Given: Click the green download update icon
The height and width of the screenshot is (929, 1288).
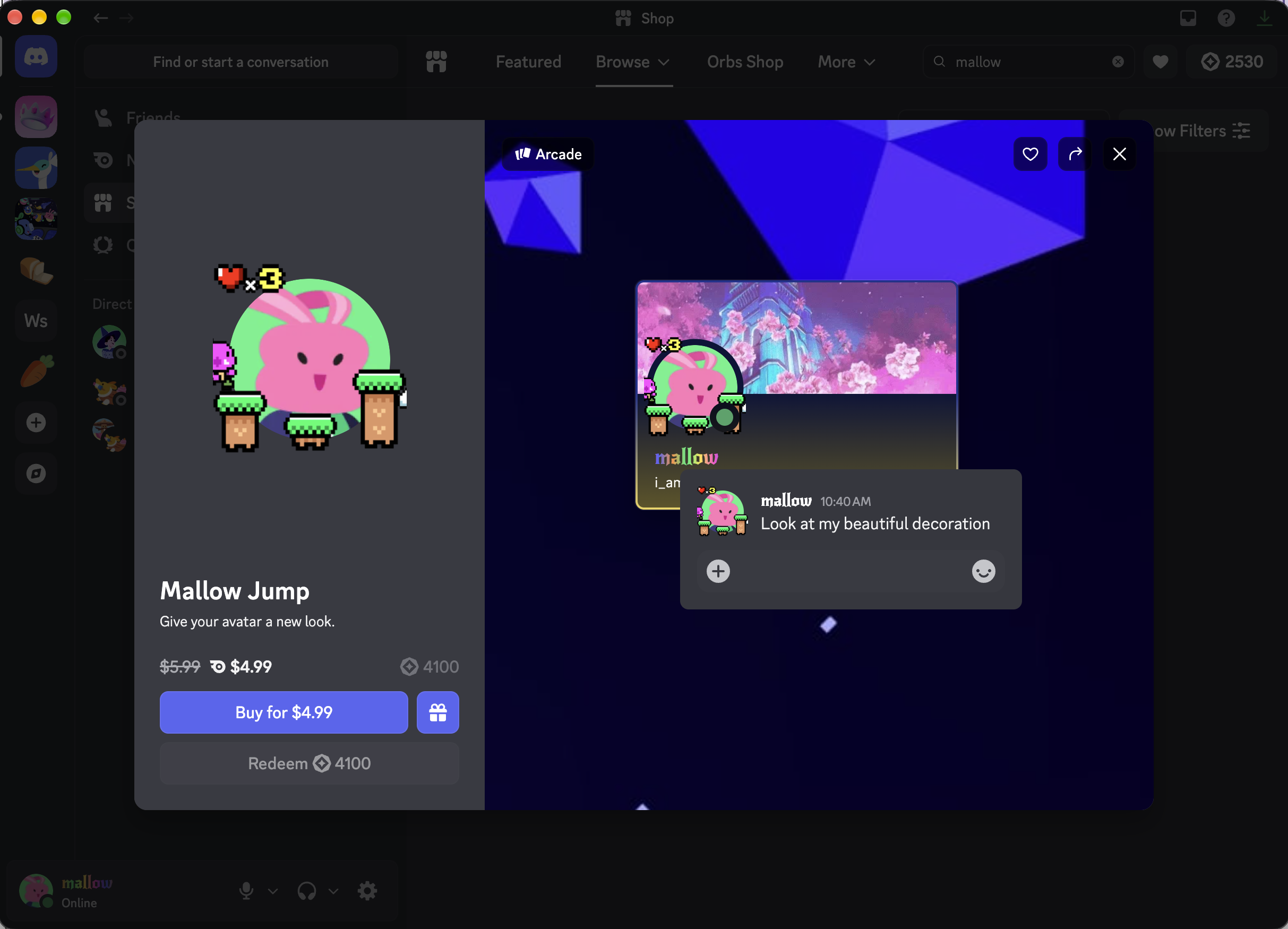Looking at the screenshot, I should (x=1264, y=18).
